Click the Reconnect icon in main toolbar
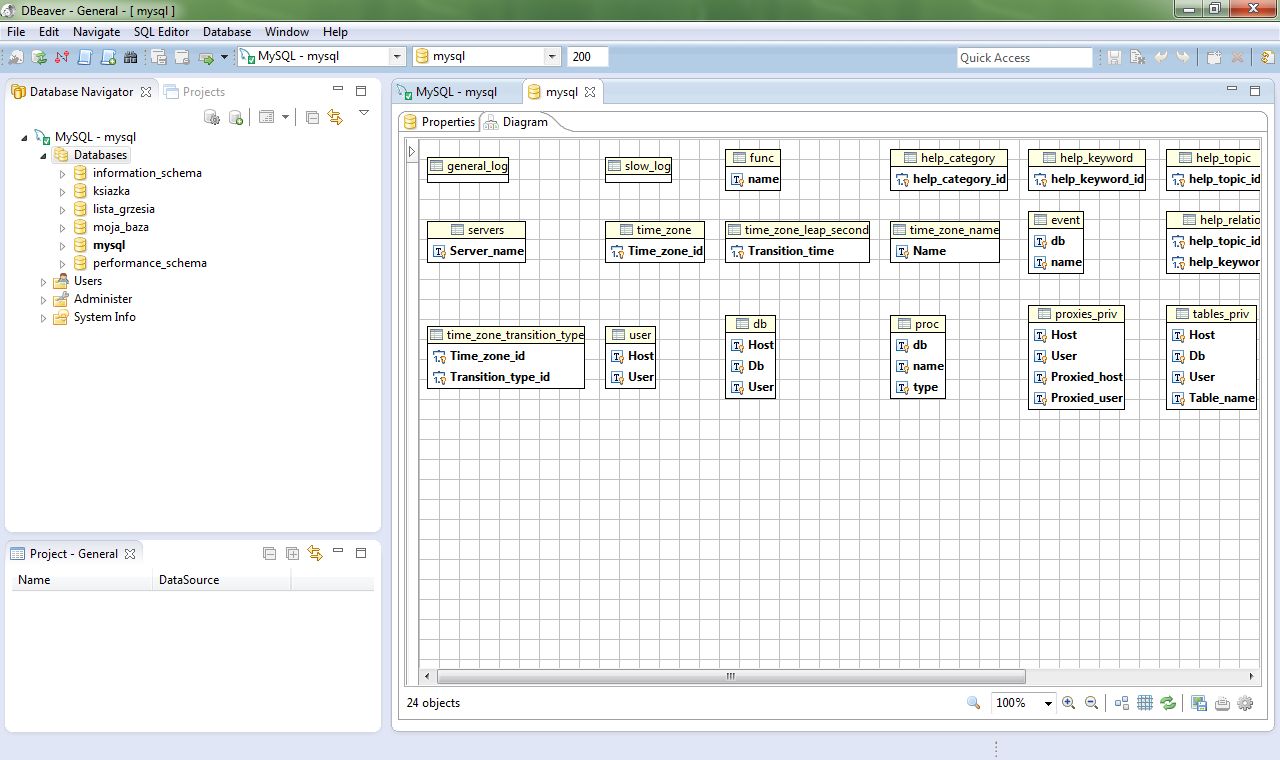 point(40,57)
